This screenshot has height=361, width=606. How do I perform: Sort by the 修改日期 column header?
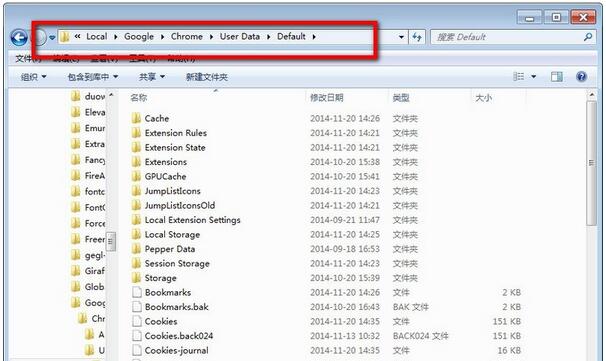point(327,98)
